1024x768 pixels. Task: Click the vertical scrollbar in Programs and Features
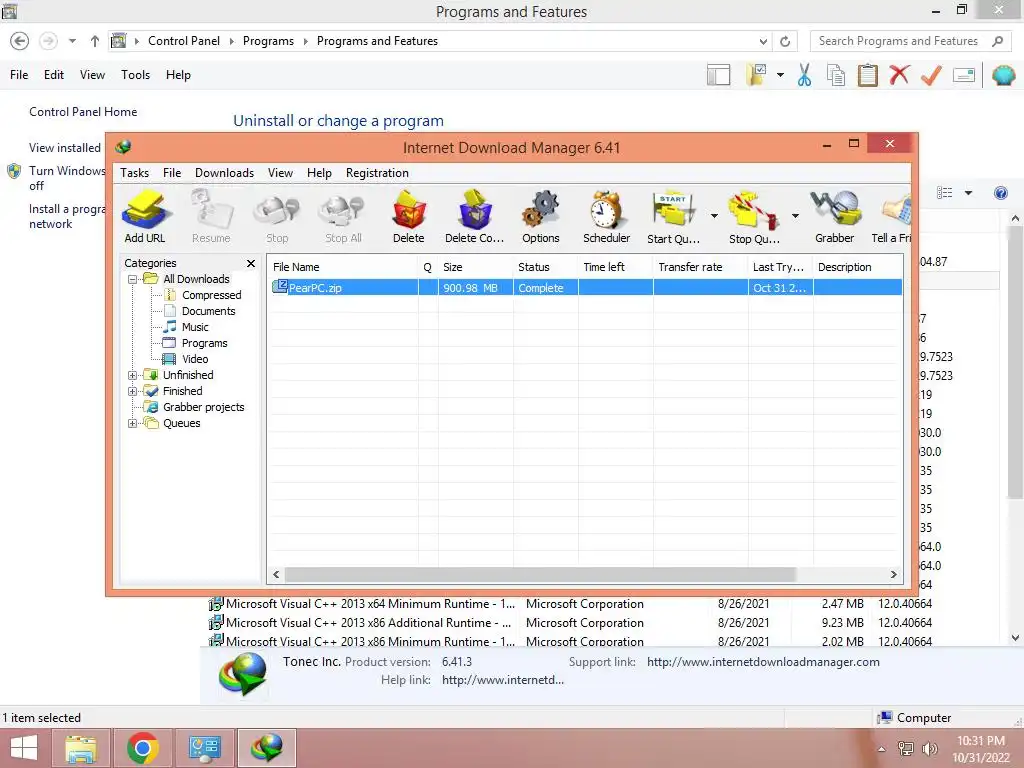pos(1015,362)
